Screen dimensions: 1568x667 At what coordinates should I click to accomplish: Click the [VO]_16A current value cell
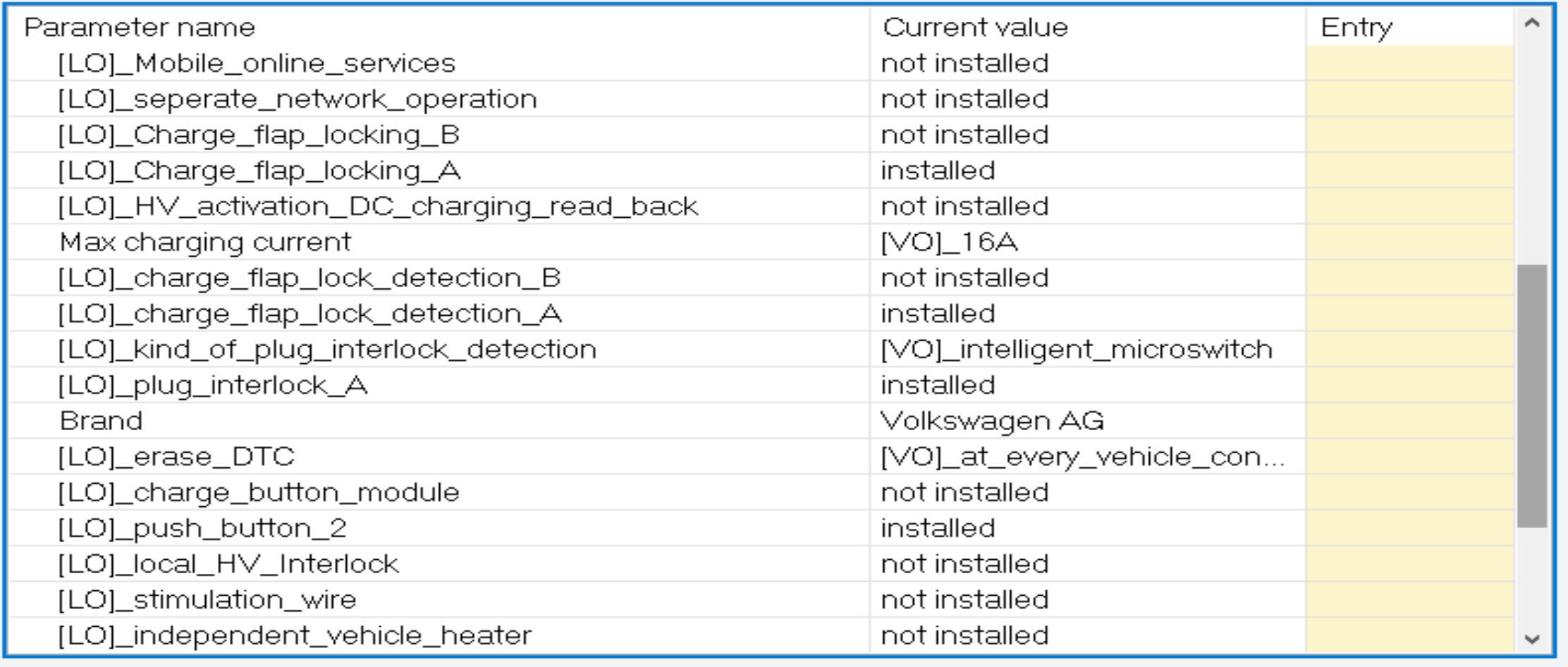tap(949, 243)
